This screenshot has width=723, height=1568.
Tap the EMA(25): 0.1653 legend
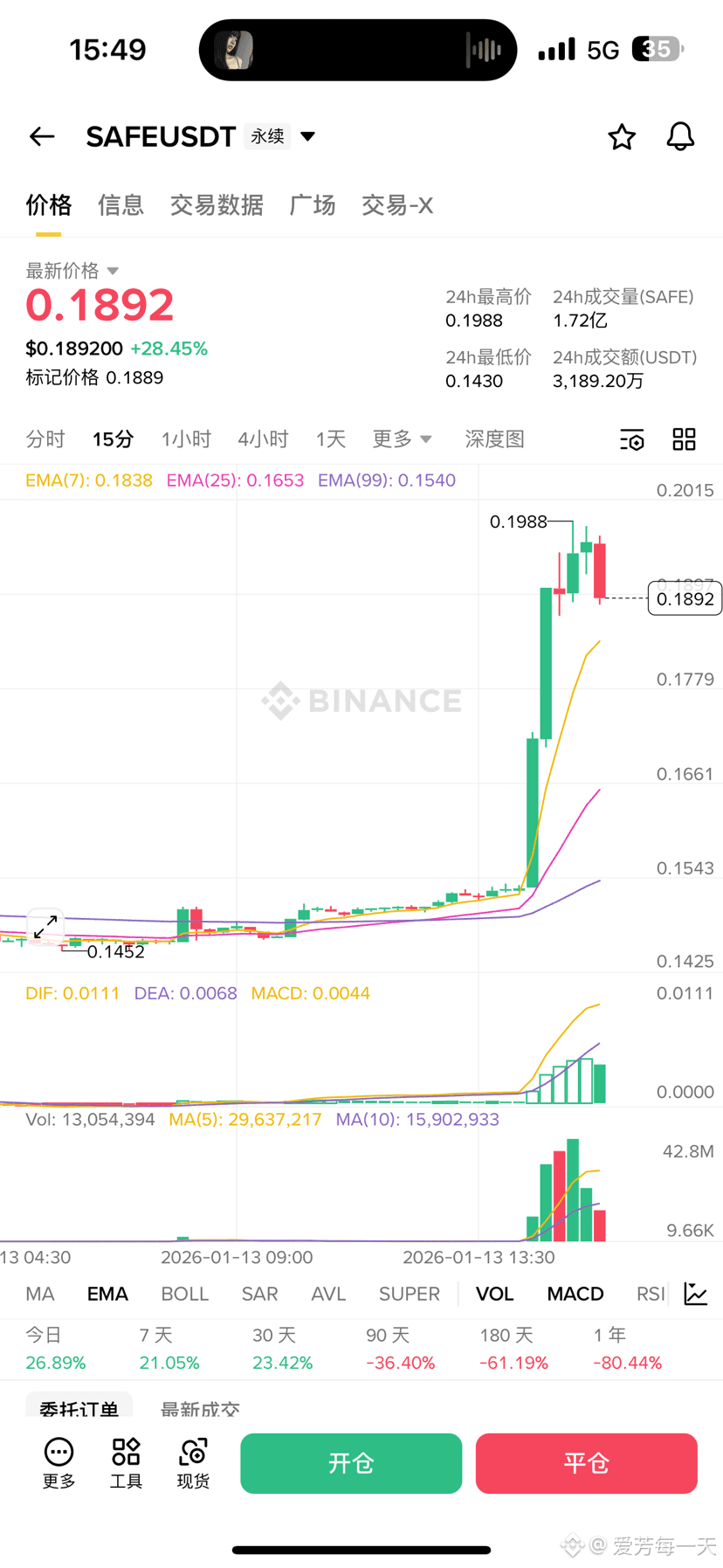[x=235, y=480]
